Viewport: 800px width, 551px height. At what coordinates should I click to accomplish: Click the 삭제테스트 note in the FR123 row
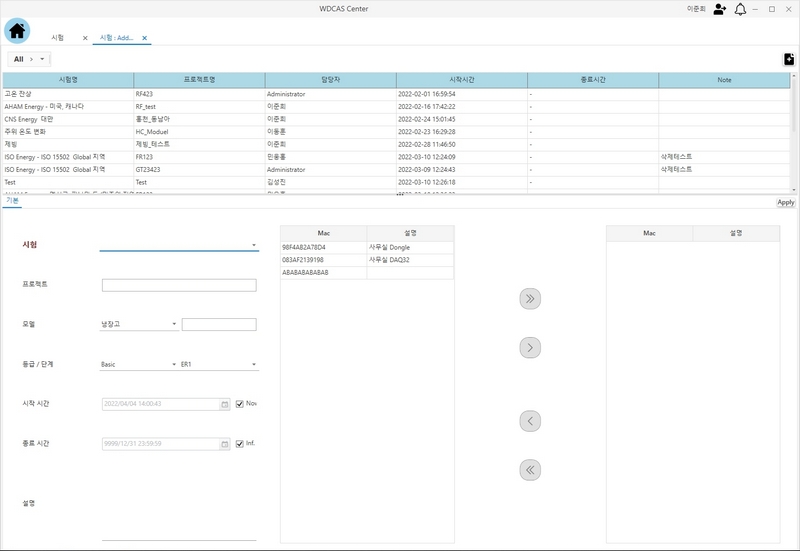[724, 157]
